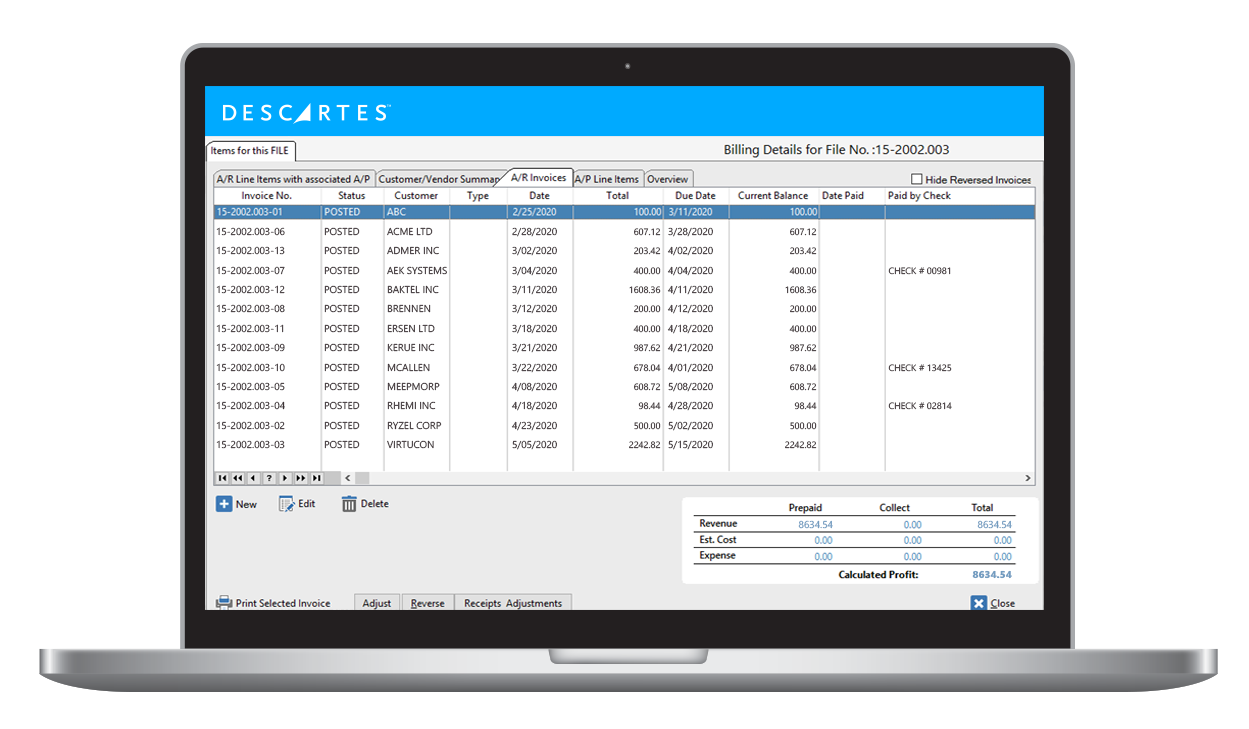
Task: Sort by the Due Date column header
Action: click(695, 196)
